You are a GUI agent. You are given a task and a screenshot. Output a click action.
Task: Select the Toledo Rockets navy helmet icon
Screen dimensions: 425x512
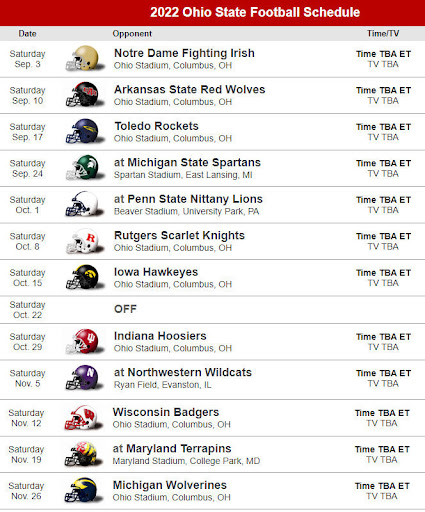[83, 131]
